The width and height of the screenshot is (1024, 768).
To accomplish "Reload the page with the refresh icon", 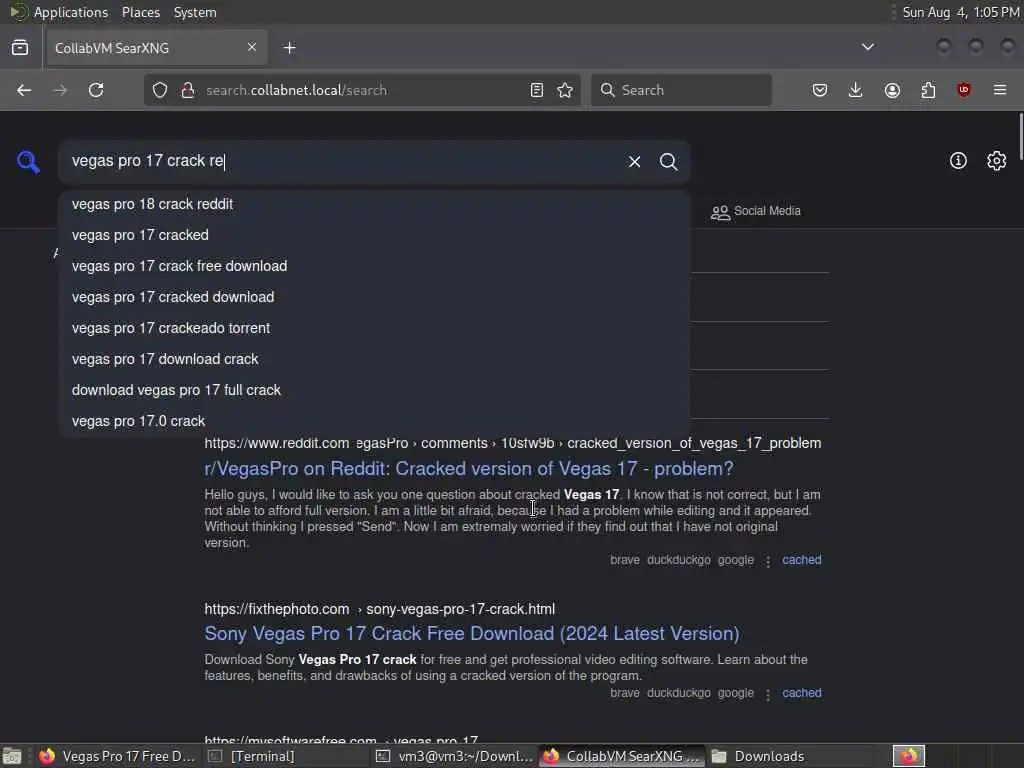I will (96, 90).
